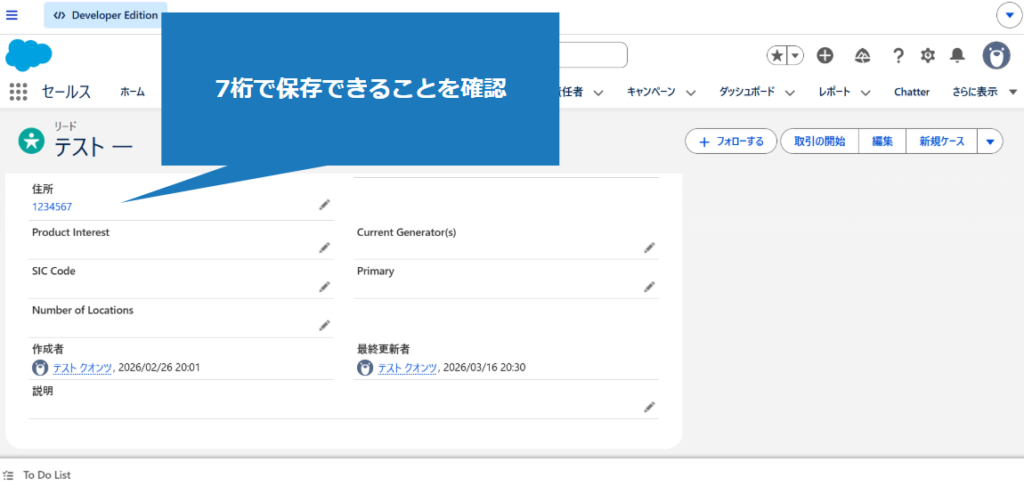
Task: Switch to the Chatter tab
Action: tap(911, 92)
